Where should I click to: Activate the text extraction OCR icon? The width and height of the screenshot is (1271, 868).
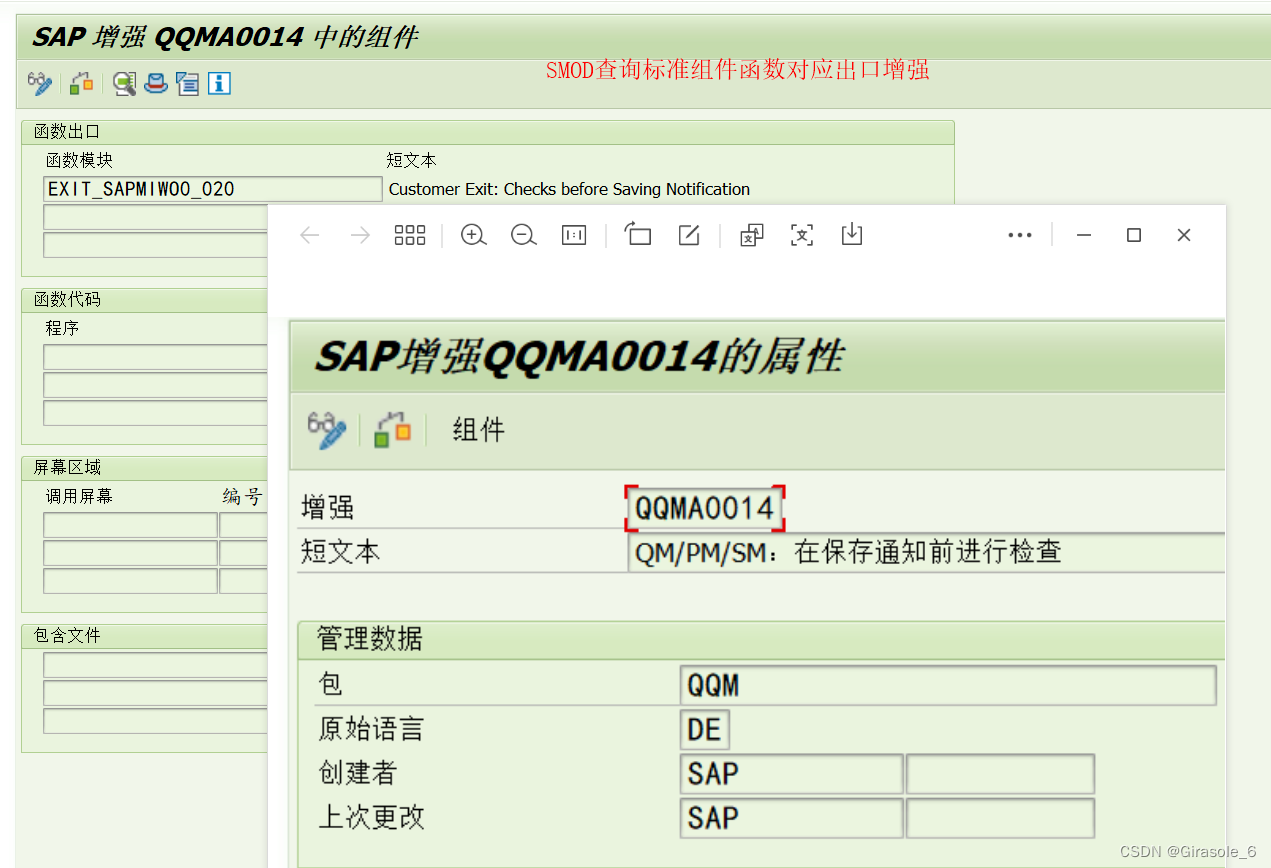point(801,235)
